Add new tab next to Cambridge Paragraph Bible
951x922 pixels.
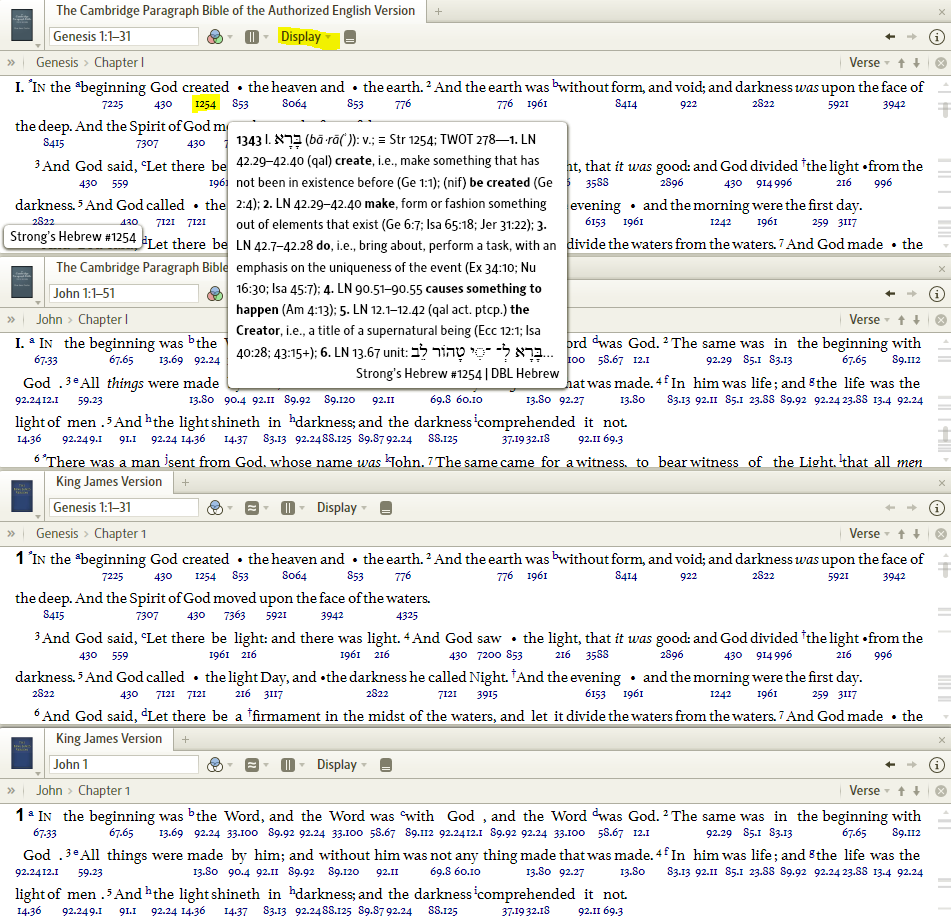[439, 11]
